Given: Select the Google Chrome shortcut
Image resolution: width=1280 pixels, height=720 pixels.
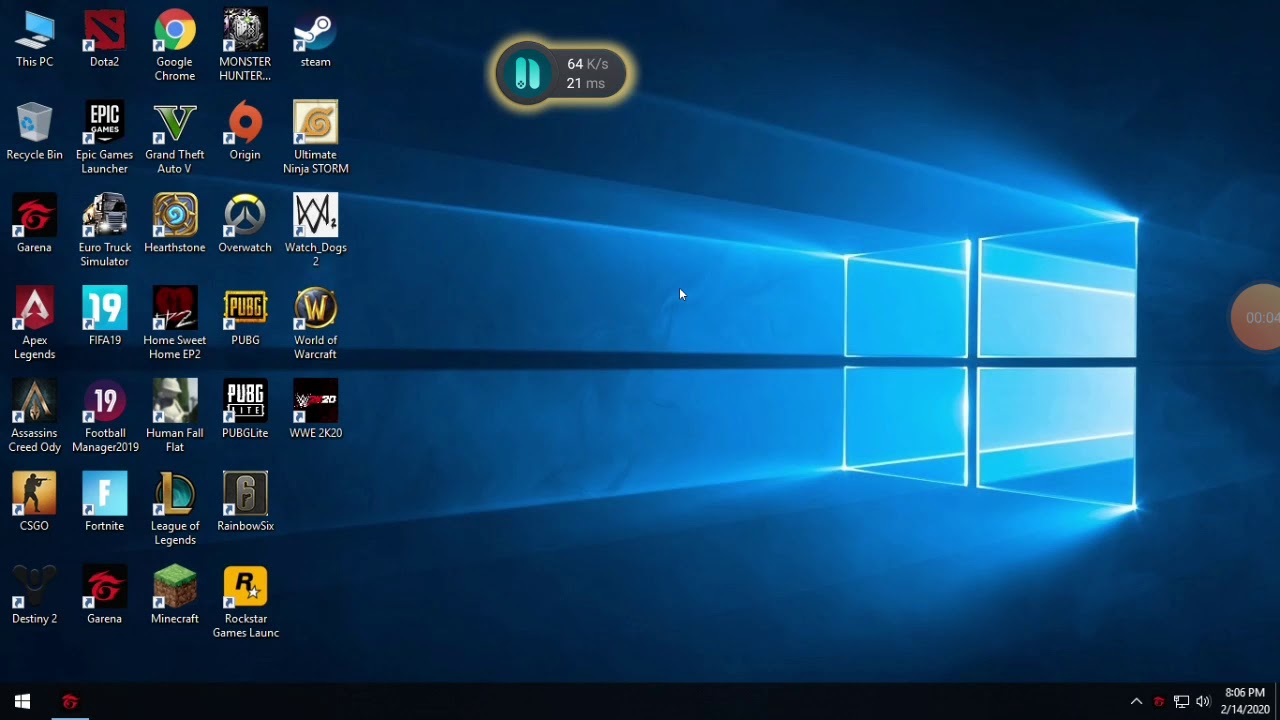Looking at the screenshot, I should [175, 46].
